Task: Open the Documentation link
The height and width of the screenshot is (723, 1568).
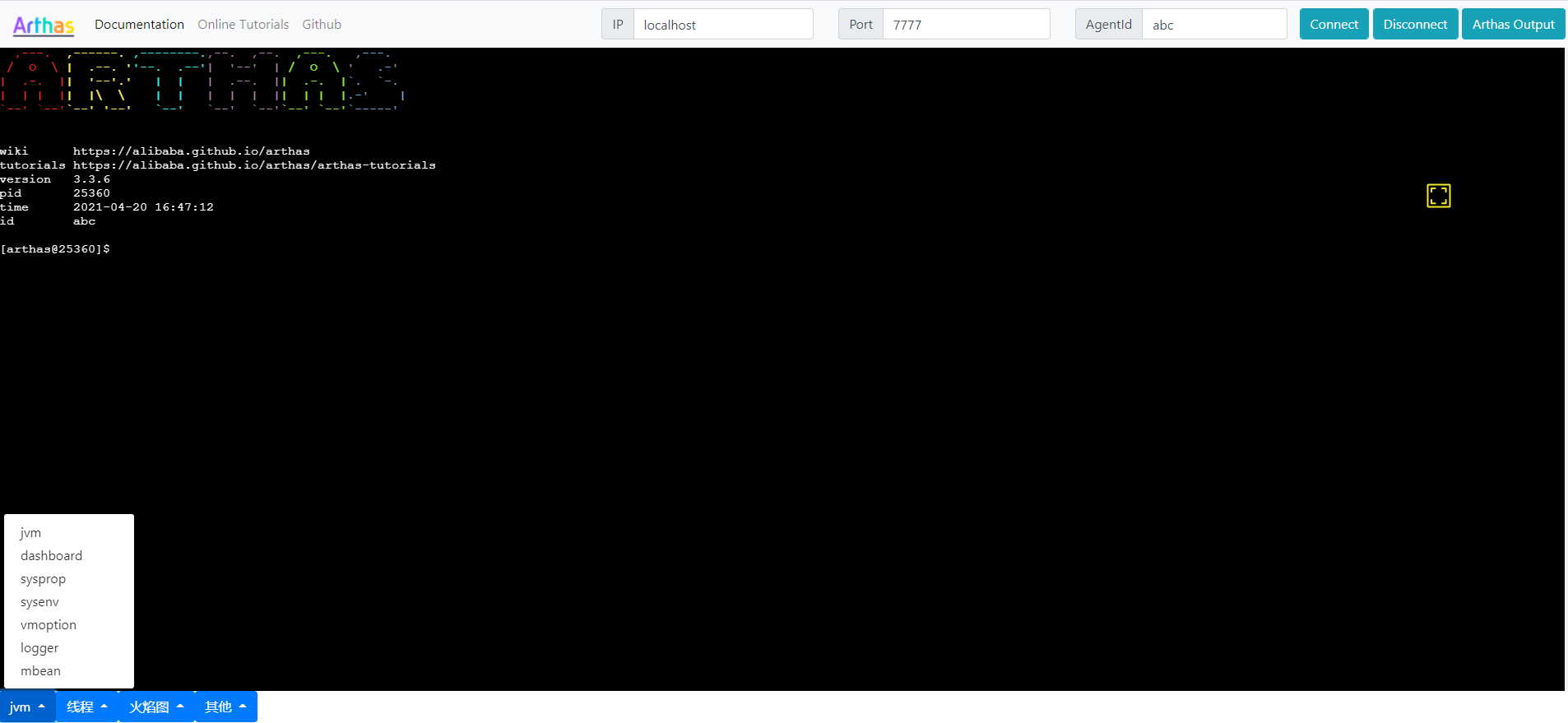Action: (x=139, y=25)
